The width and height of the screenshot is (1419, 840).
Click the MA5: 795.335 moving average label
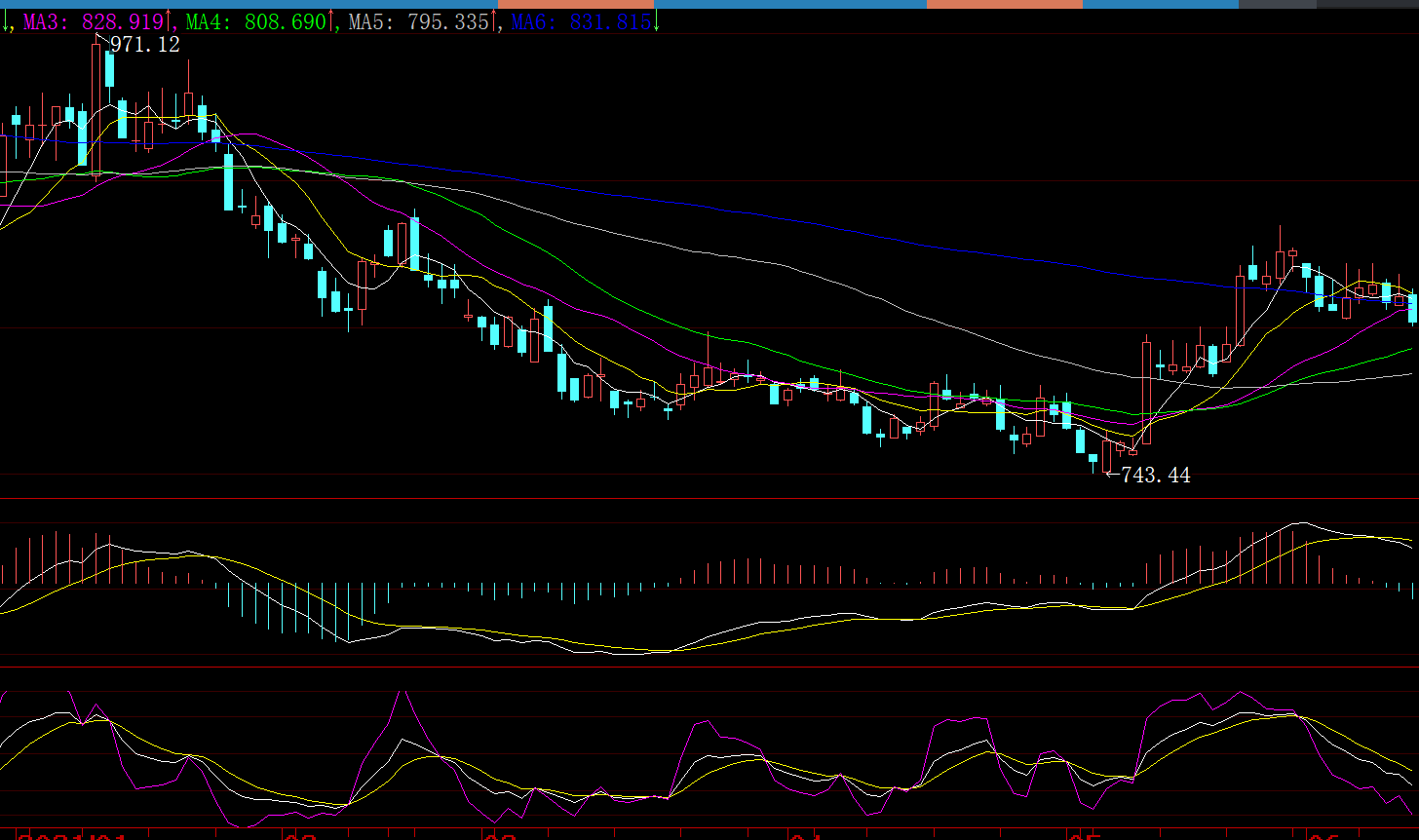pyautogui.click(x=418, y=21)
